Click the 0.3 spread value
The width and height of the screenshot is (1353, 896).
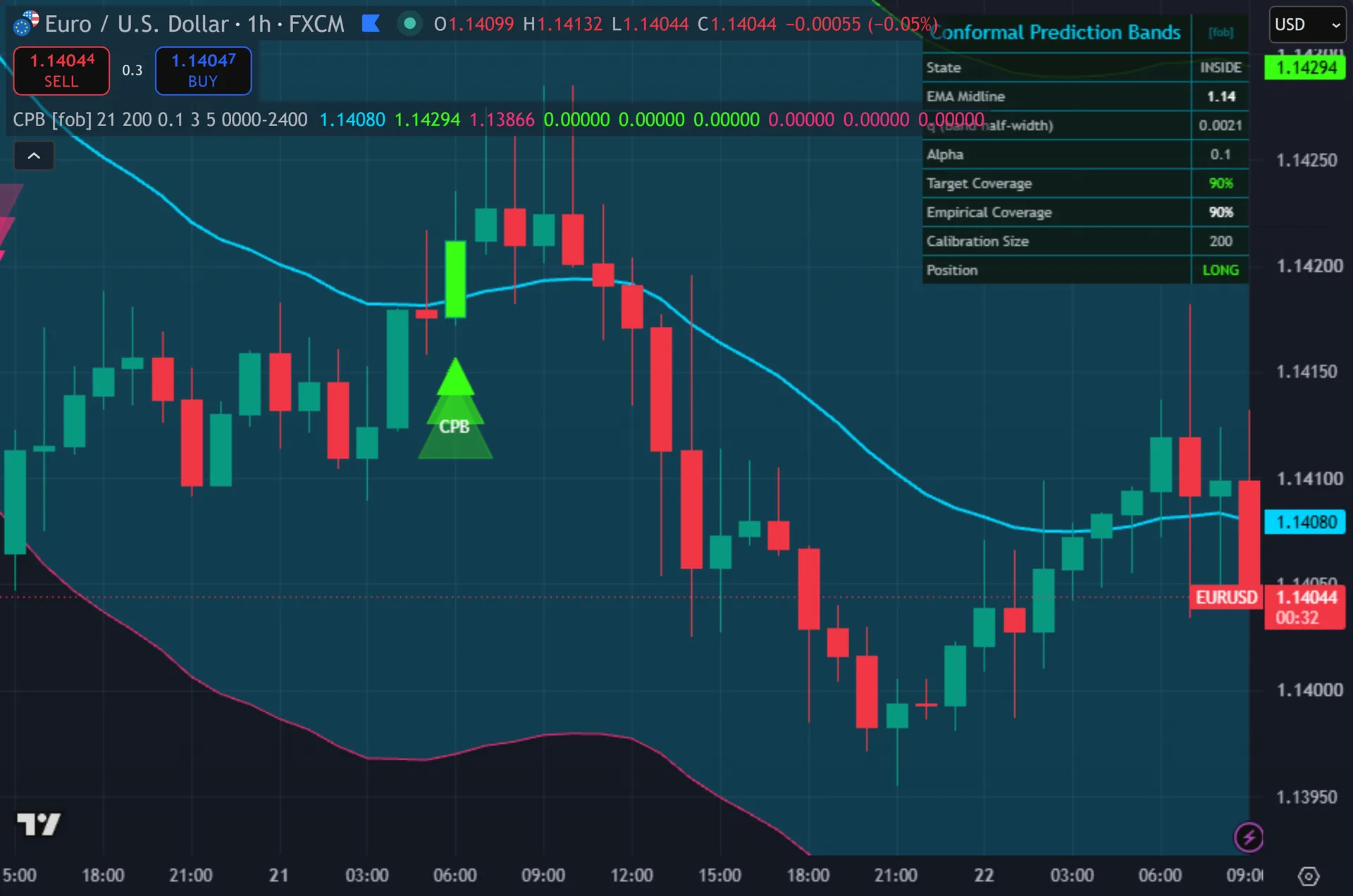tap(132, 70)
